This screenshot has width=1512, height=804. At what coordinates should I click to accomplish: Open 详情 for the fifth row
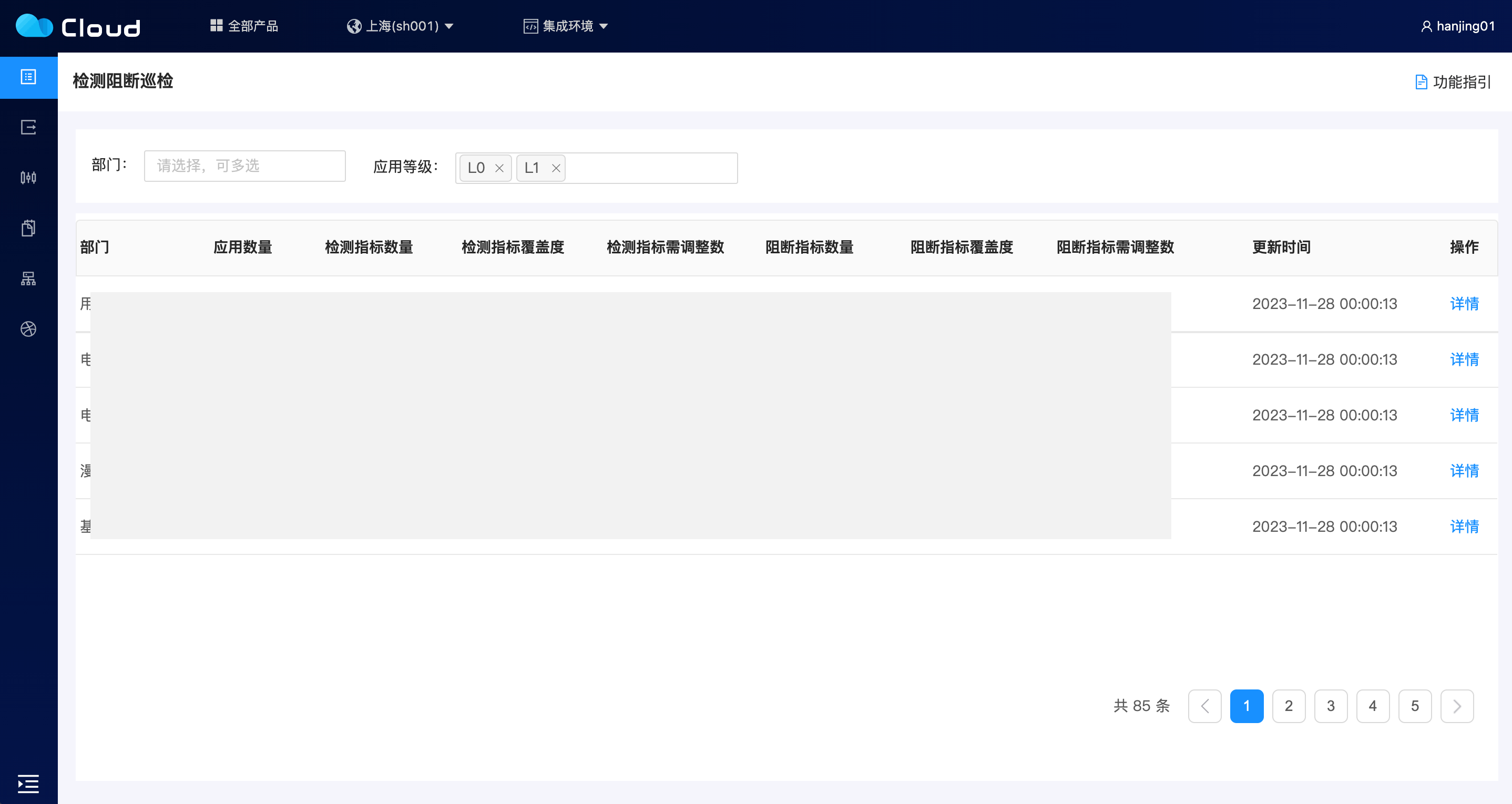coord(1465,527)
